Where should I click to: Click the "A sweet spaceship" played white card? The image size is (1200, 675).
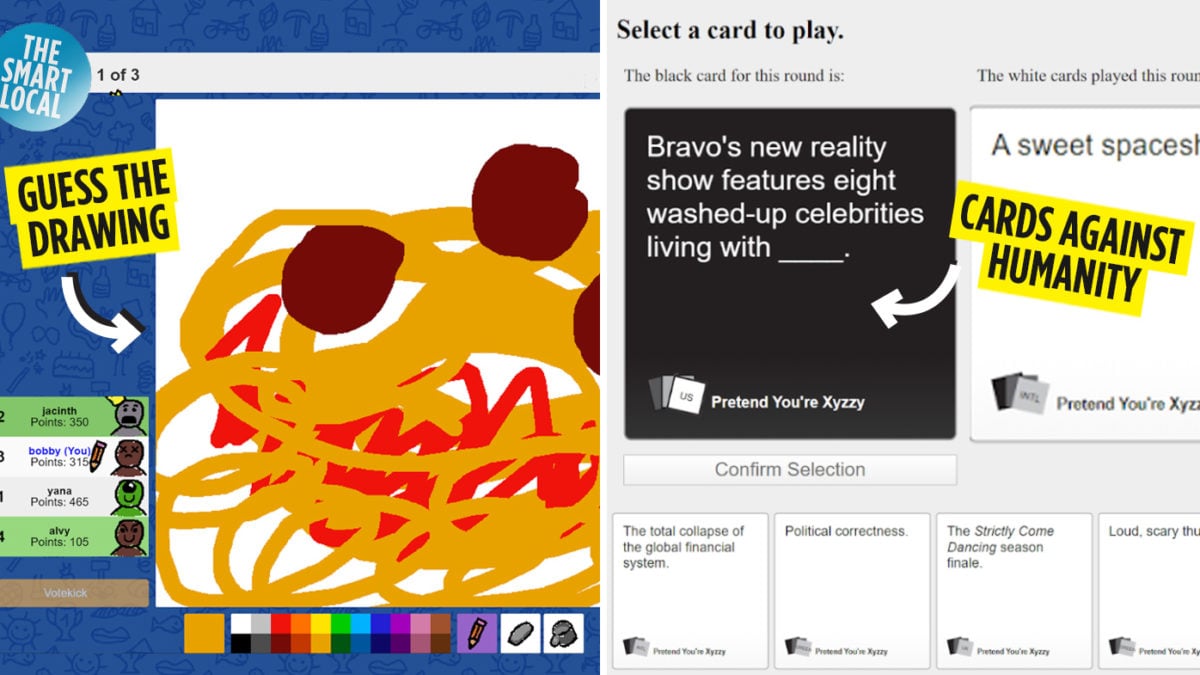point(1085,273)
